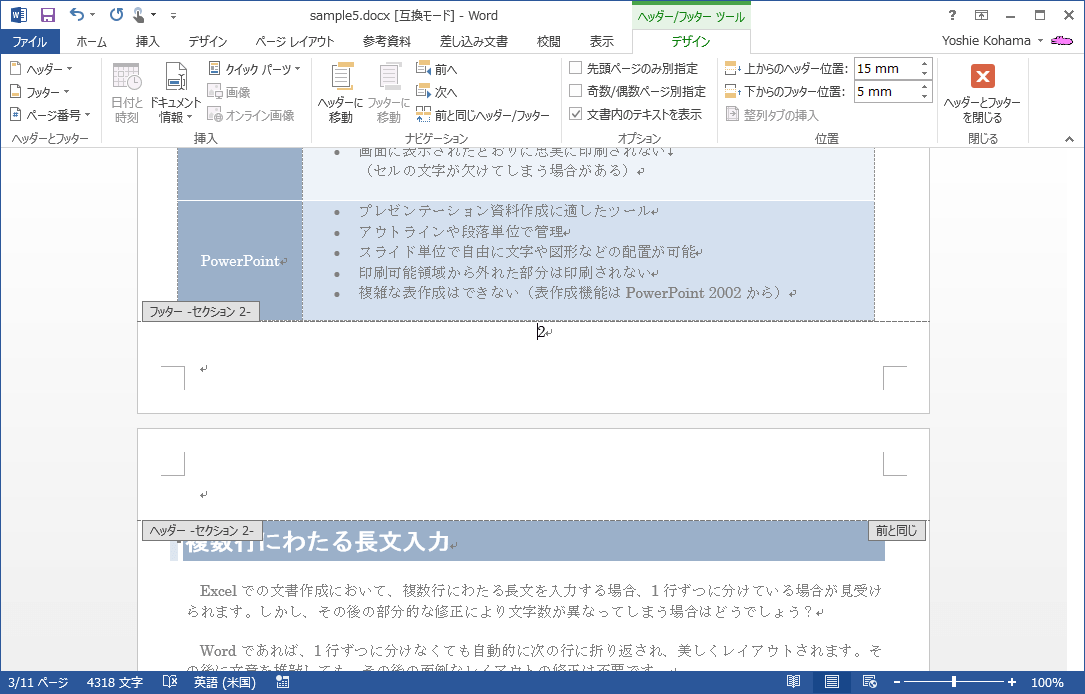1085x694 pixels.
Task: Click Go to Footer (フッターに移動) icon
Action: pyautogui.click(x=389, y=93)
